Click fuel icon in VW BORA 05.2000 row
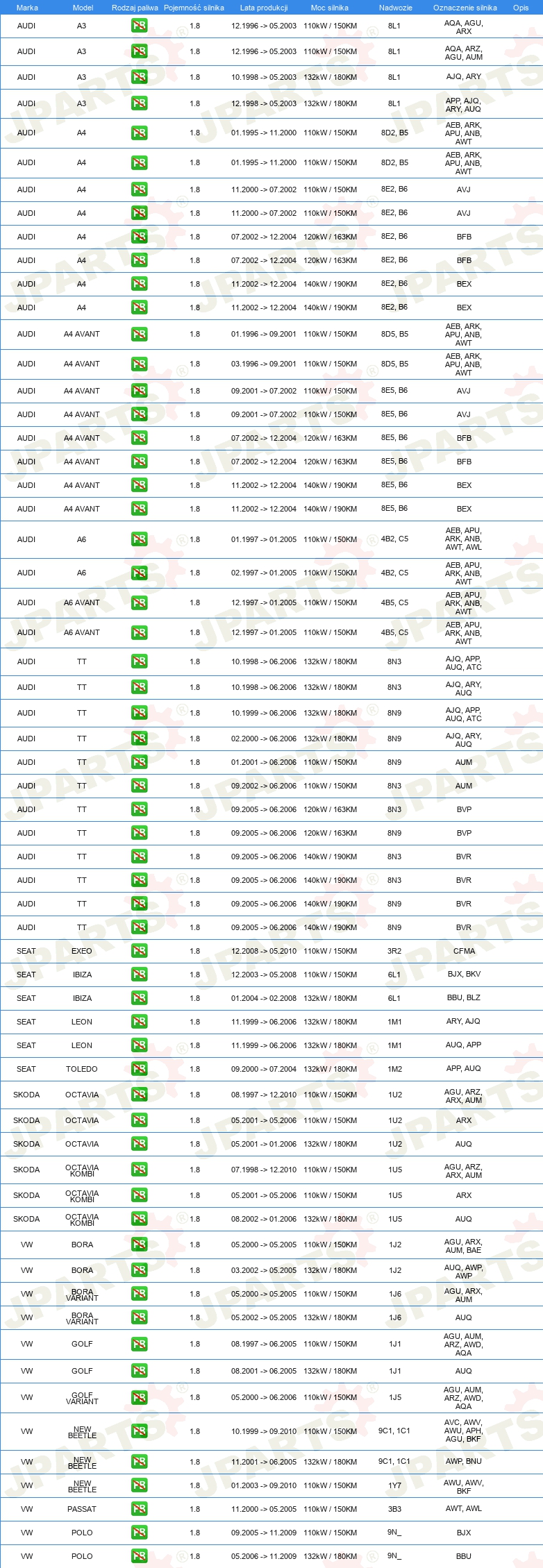This screenshot has width=543, height=1568. point(139,1245)
